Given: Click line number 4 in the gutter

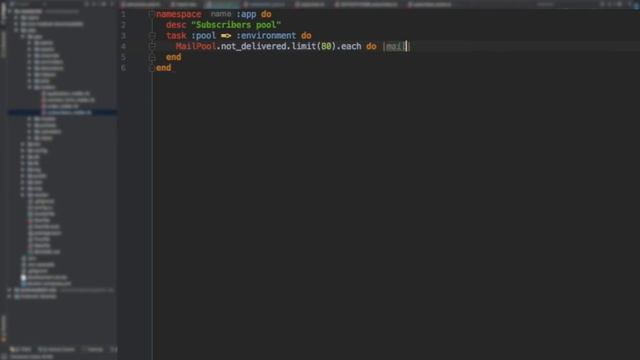Looking at the screenshot, I should pyautogui.click(x=123, y=46).
